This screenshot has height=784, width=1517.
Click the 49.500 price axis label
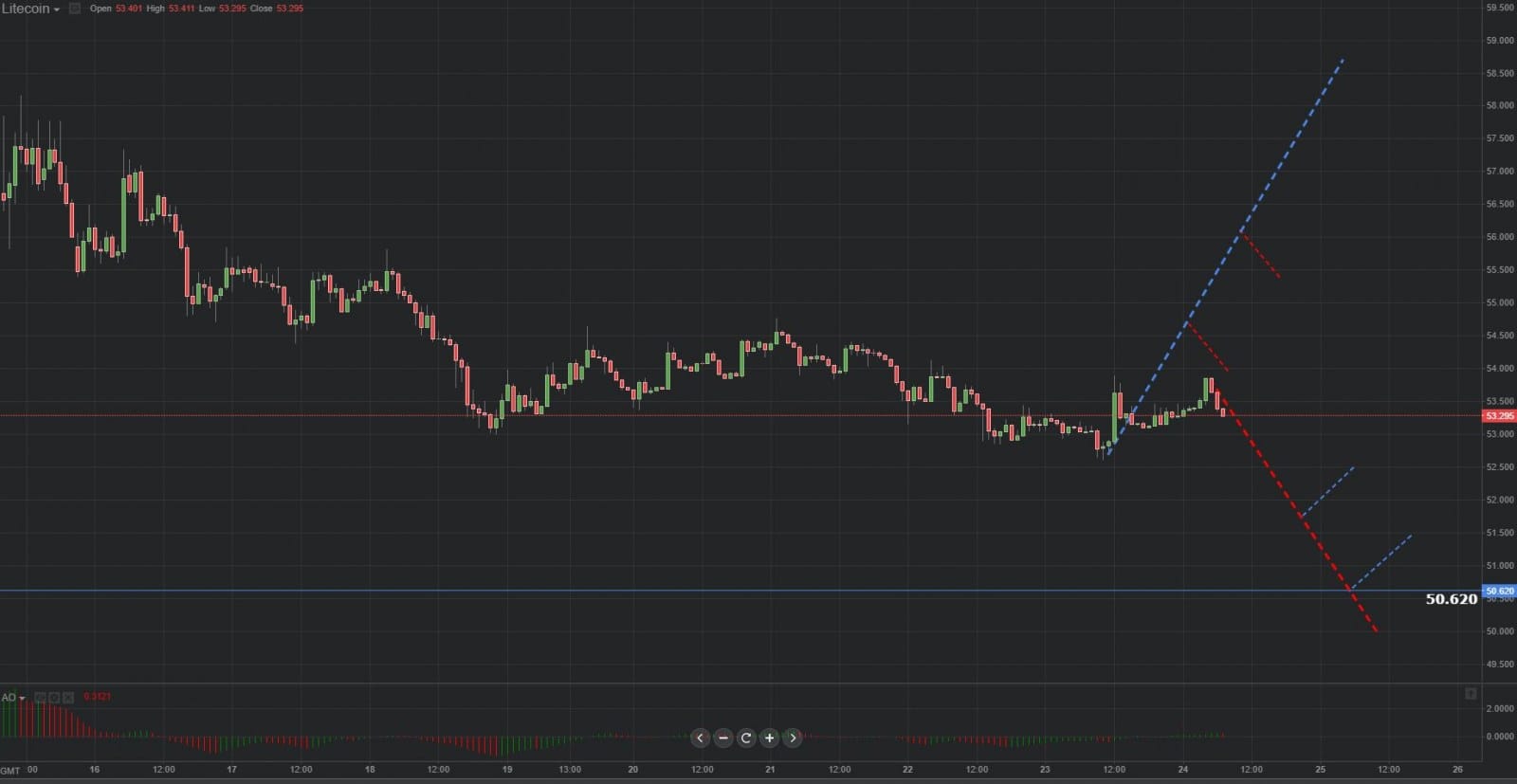coord(1500,664)
